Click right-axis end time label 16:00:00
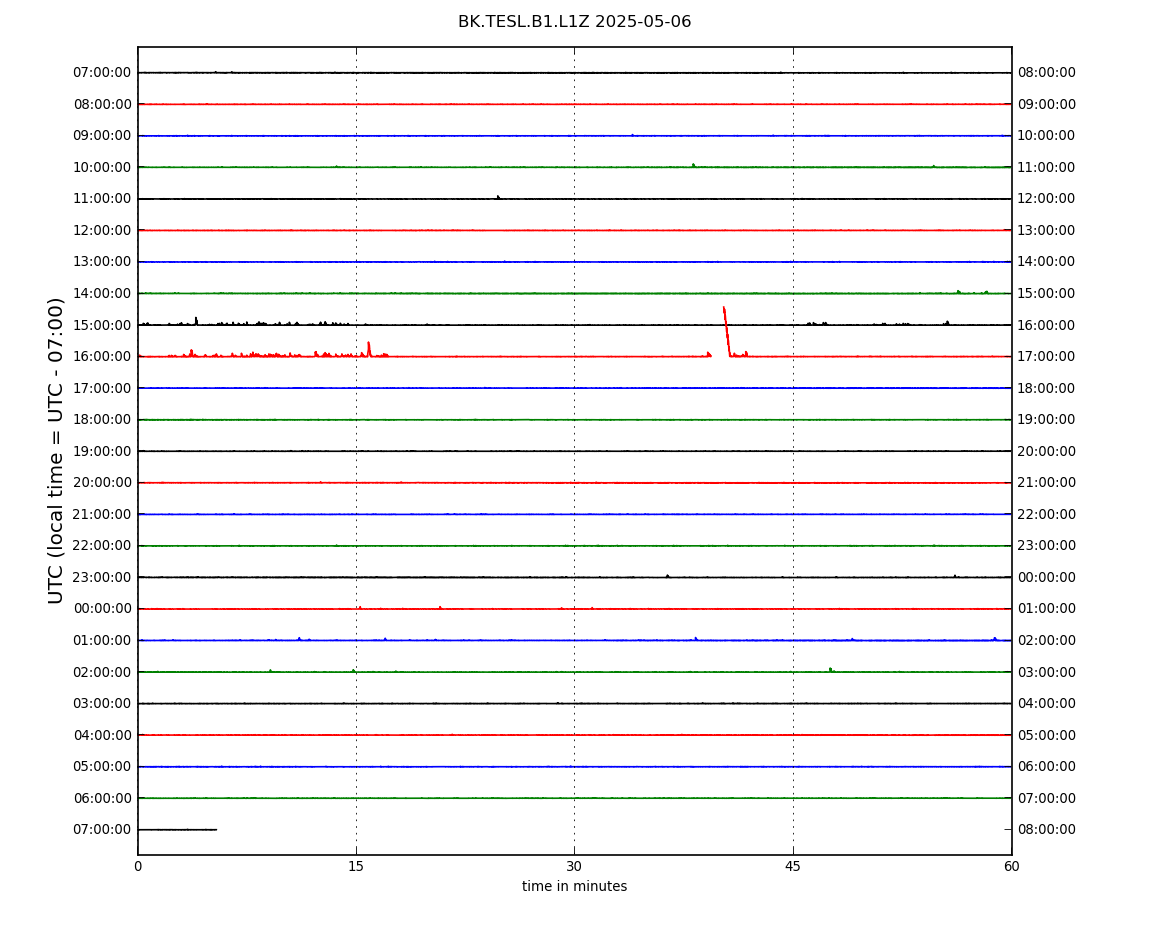This screenshot has height=950, width=1150. [1047, 325]
